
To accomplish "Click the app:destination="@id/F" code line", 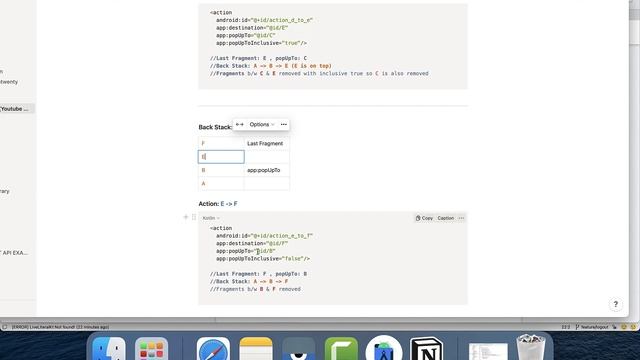I will [x=252, y=243].
